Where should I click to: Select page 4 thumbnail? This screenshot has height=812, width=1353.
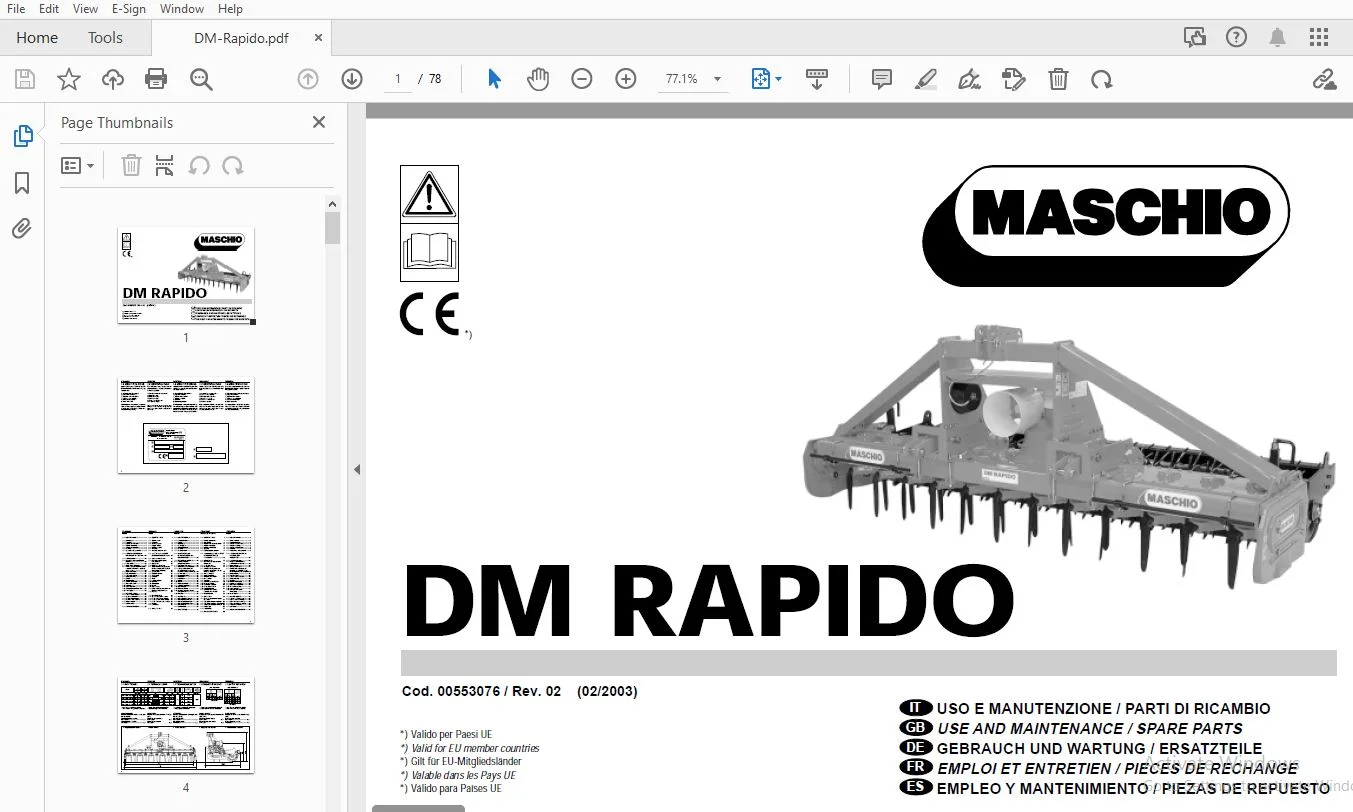click(186, 725)
